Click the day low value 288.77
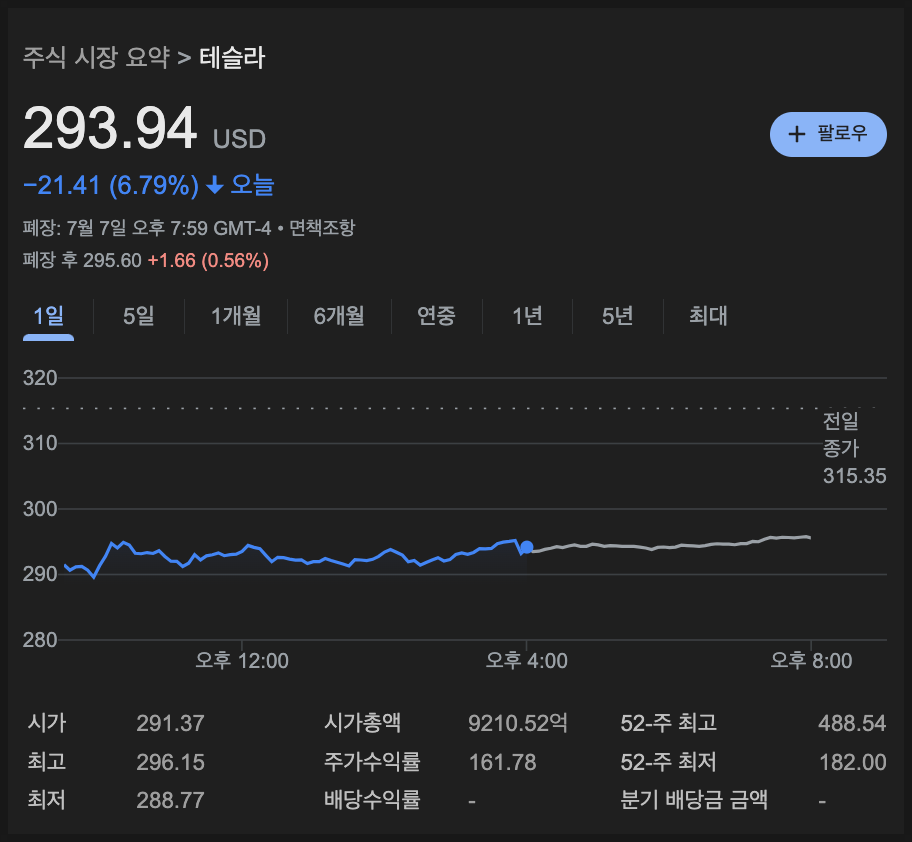The image size is (912, 842). pyautogui.click(x=170, y=801)
